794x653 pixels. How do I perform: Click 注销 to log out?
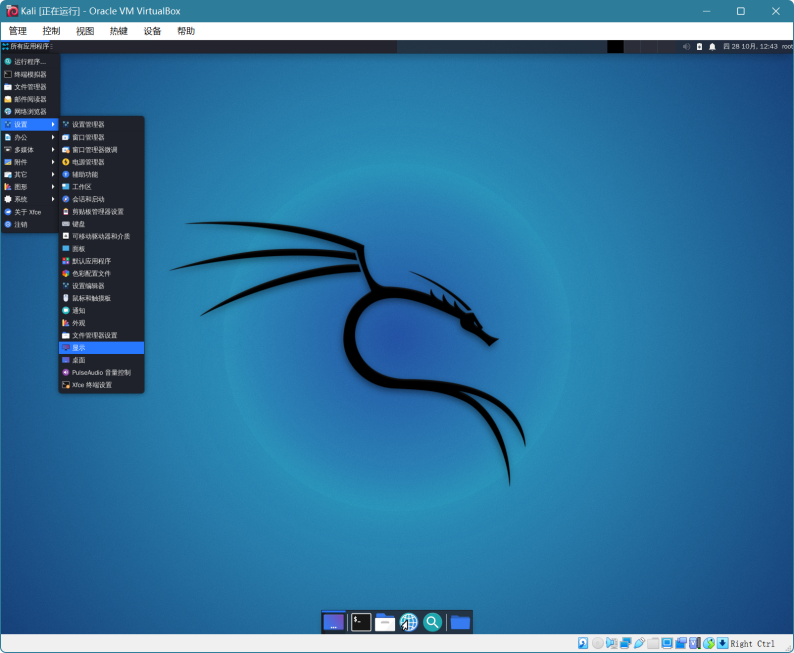tap(30, 225)
